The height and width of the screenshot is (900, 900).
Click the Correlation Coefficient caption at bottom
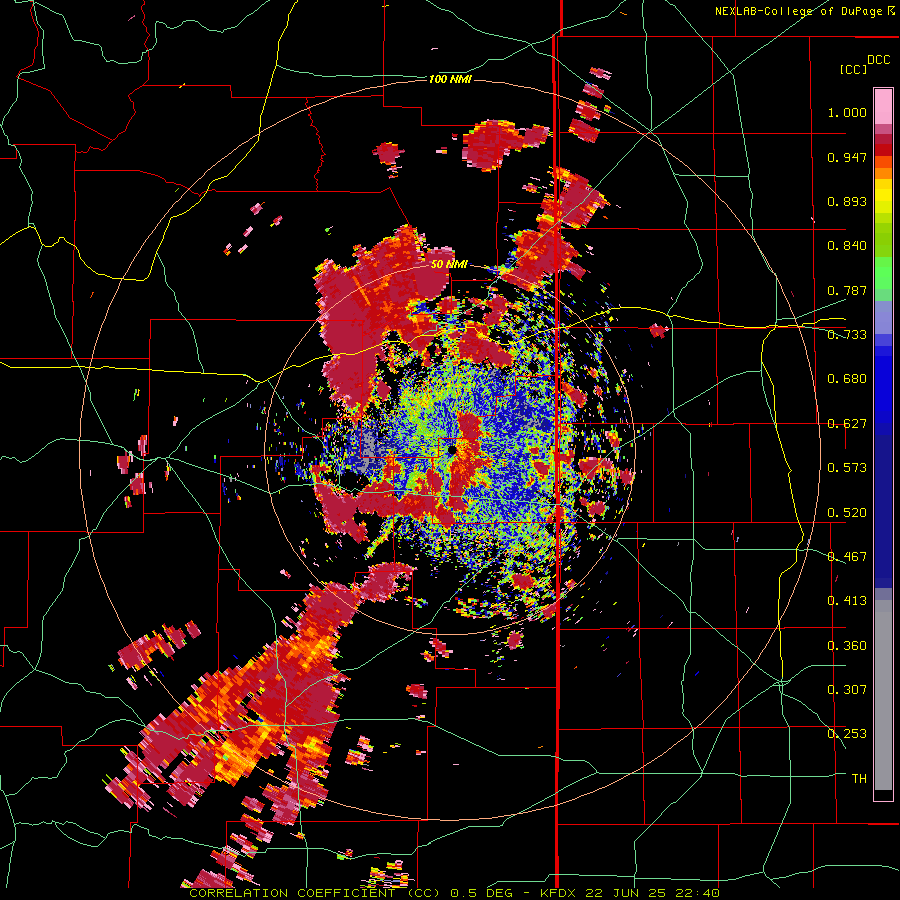click(454, 893)
